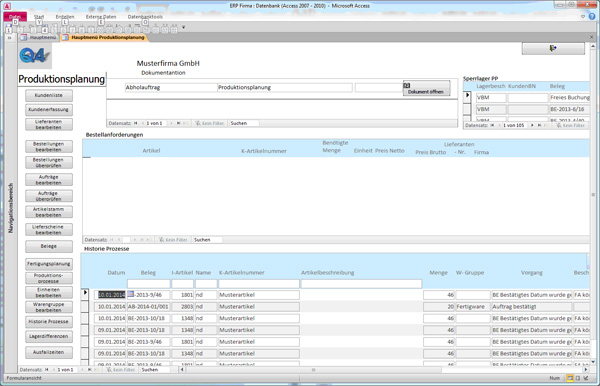
Task: Click the Ausfallzeiten button
Action: (x=49, y=352)
